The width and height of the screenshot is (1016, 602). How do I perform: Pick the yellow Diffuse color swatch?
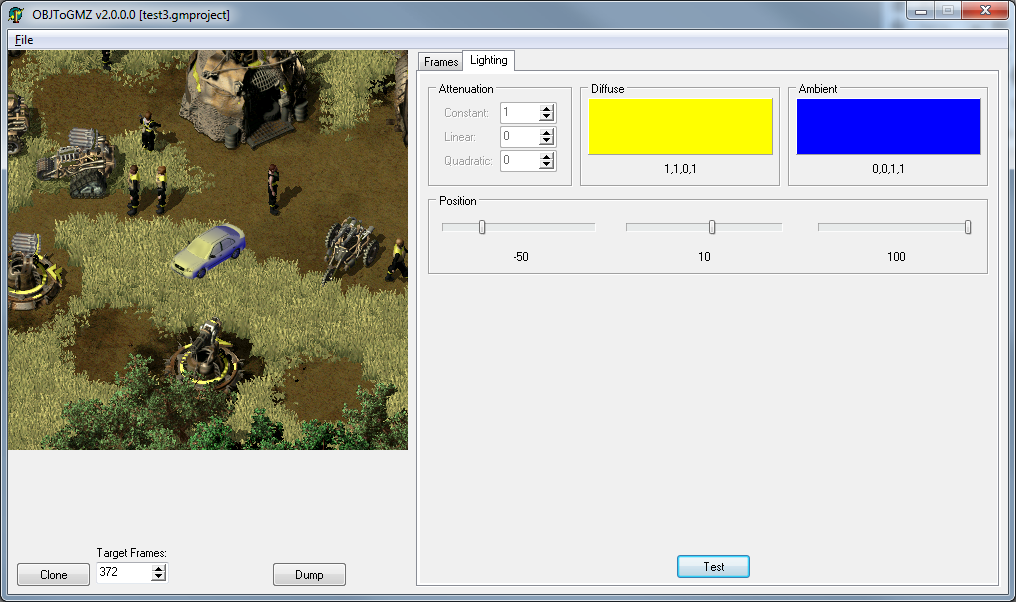(x=680, y=126)
